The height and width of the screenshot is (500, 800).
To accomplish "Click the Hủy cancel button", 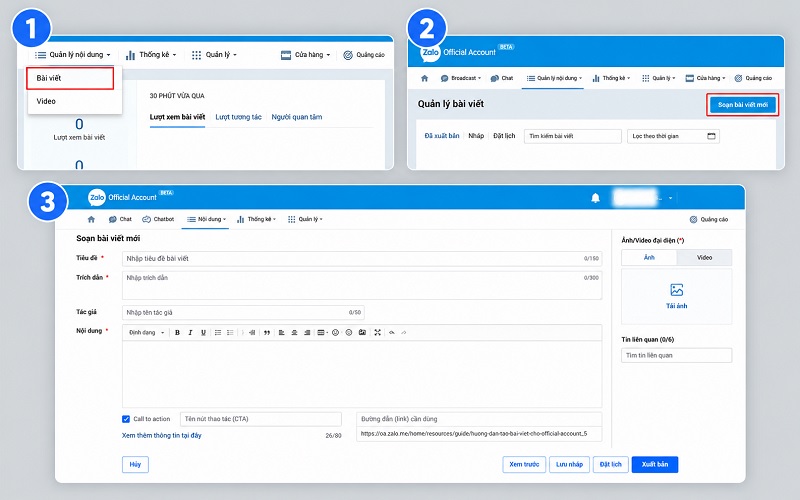I will point(135,464).
